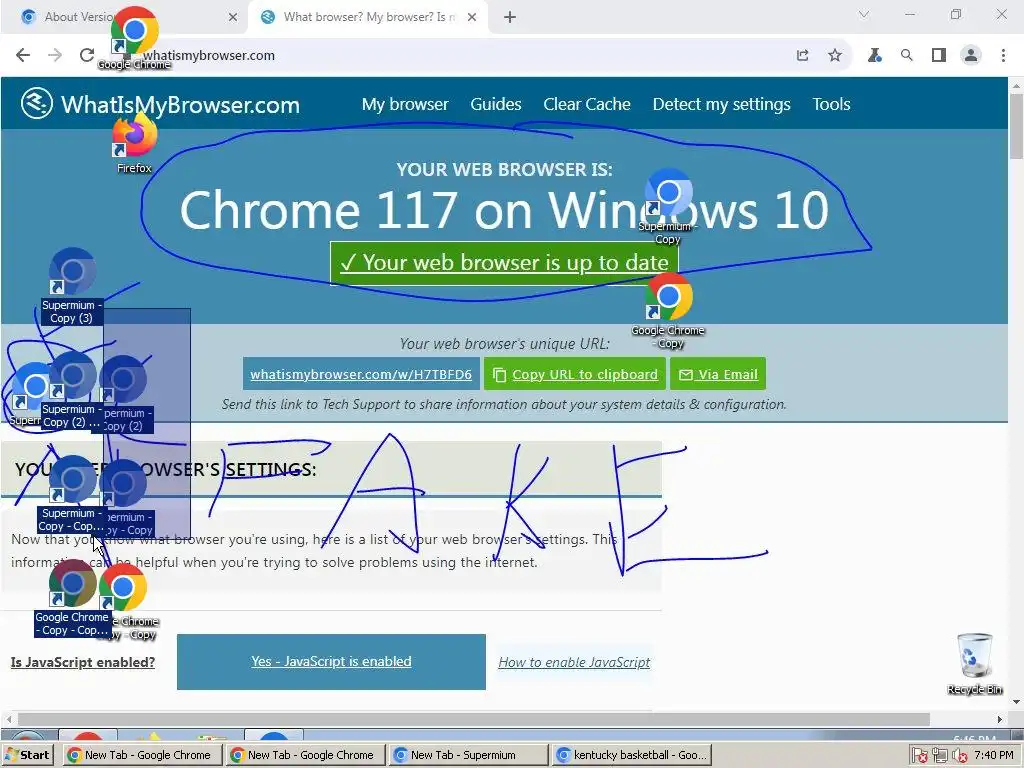Click Yes - JavaScript is enabled
The image size is (1024, 768).
(331, 662)
